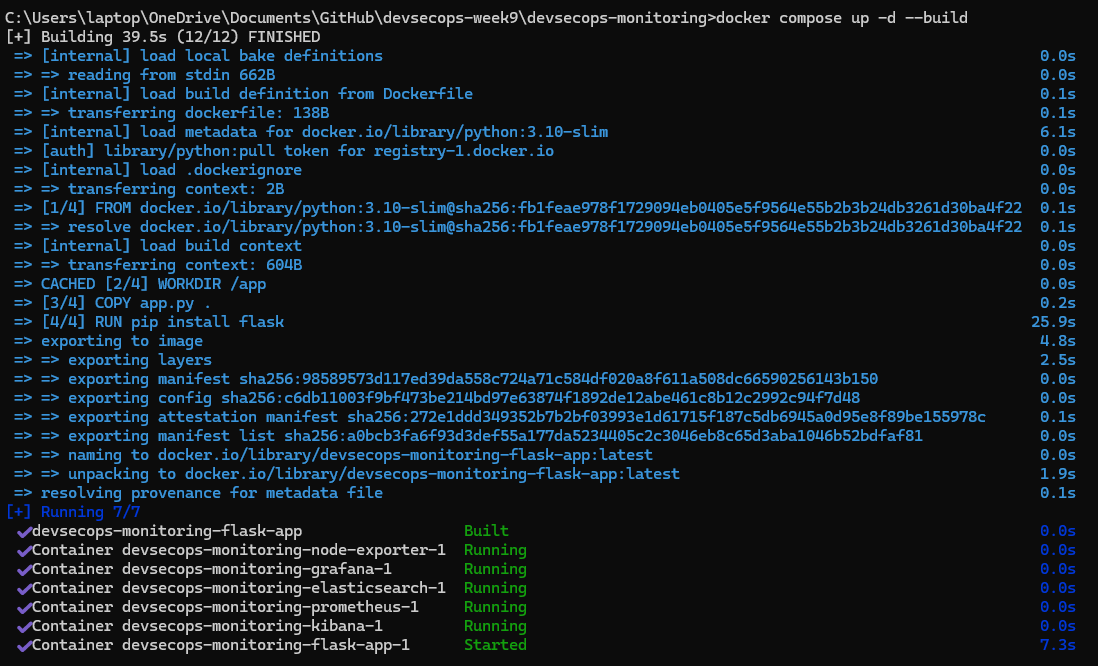Click the checkmark next to node-exporter-1 container
Viewport: 1098px width, 666px height.
click(x=24, y=550)
